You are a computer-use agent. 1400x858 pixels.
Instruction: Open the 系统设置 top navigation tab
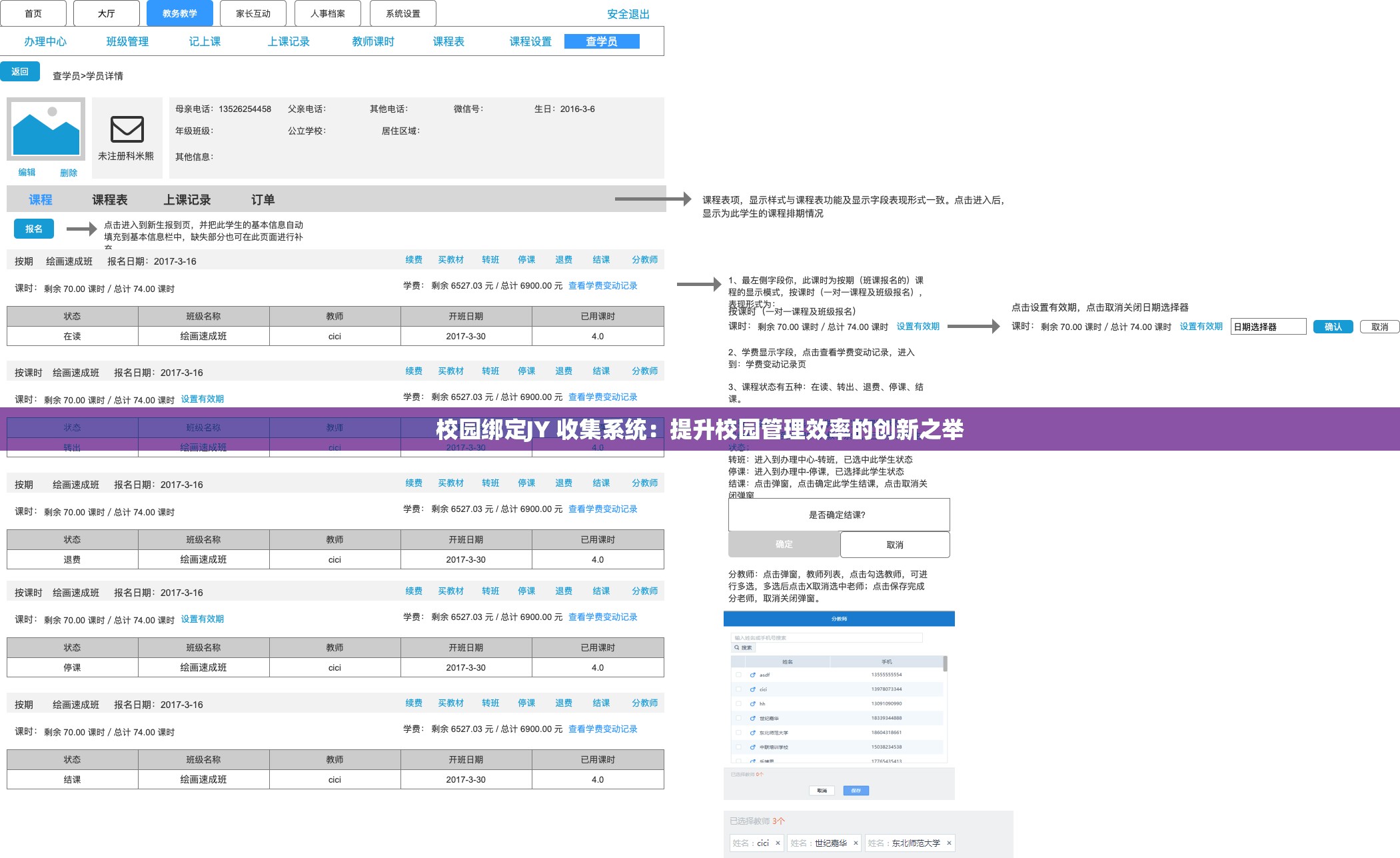coord(402,13)
